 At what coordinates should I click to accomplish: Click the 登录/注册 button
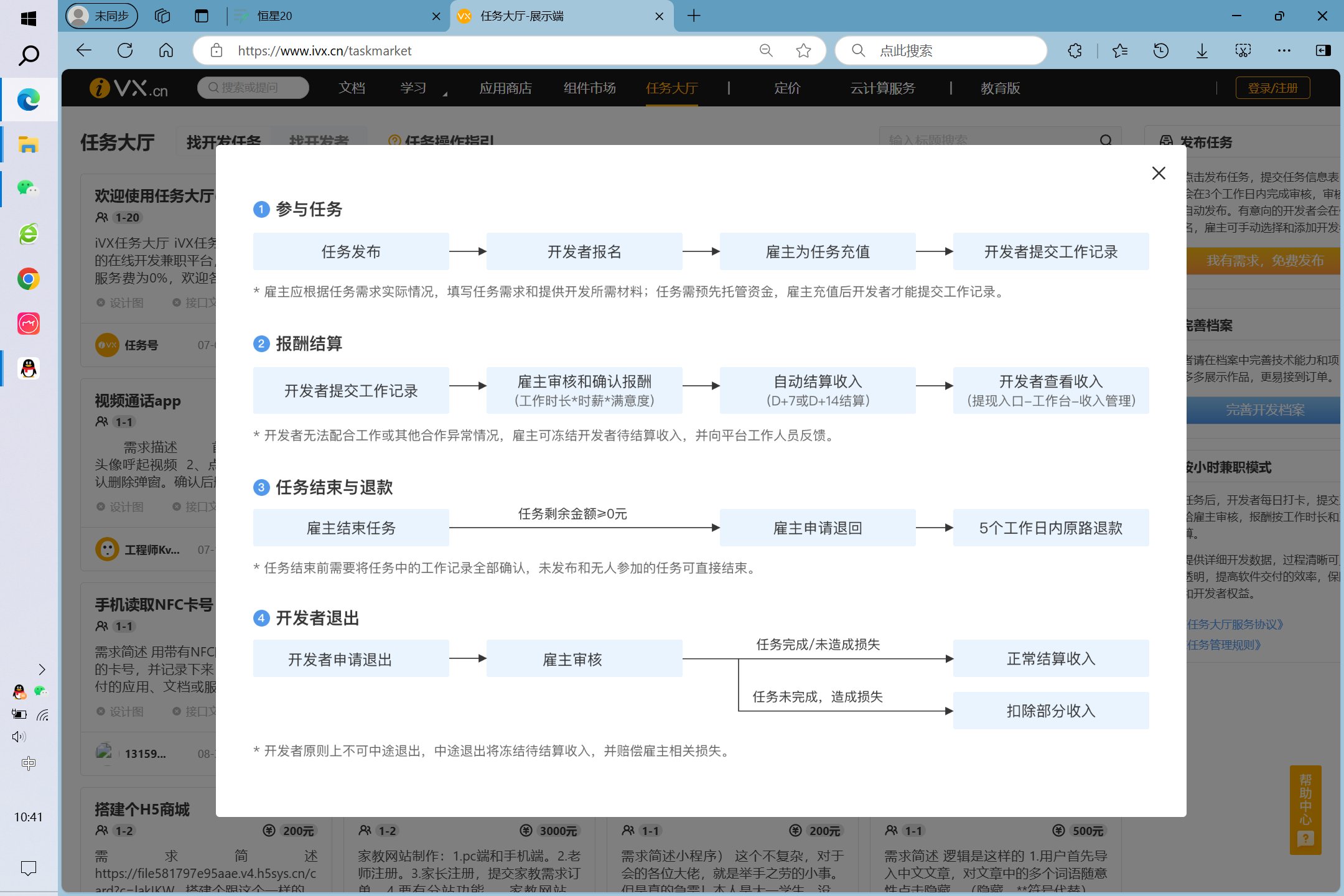pyautogui.click(x=1272, y=88)
